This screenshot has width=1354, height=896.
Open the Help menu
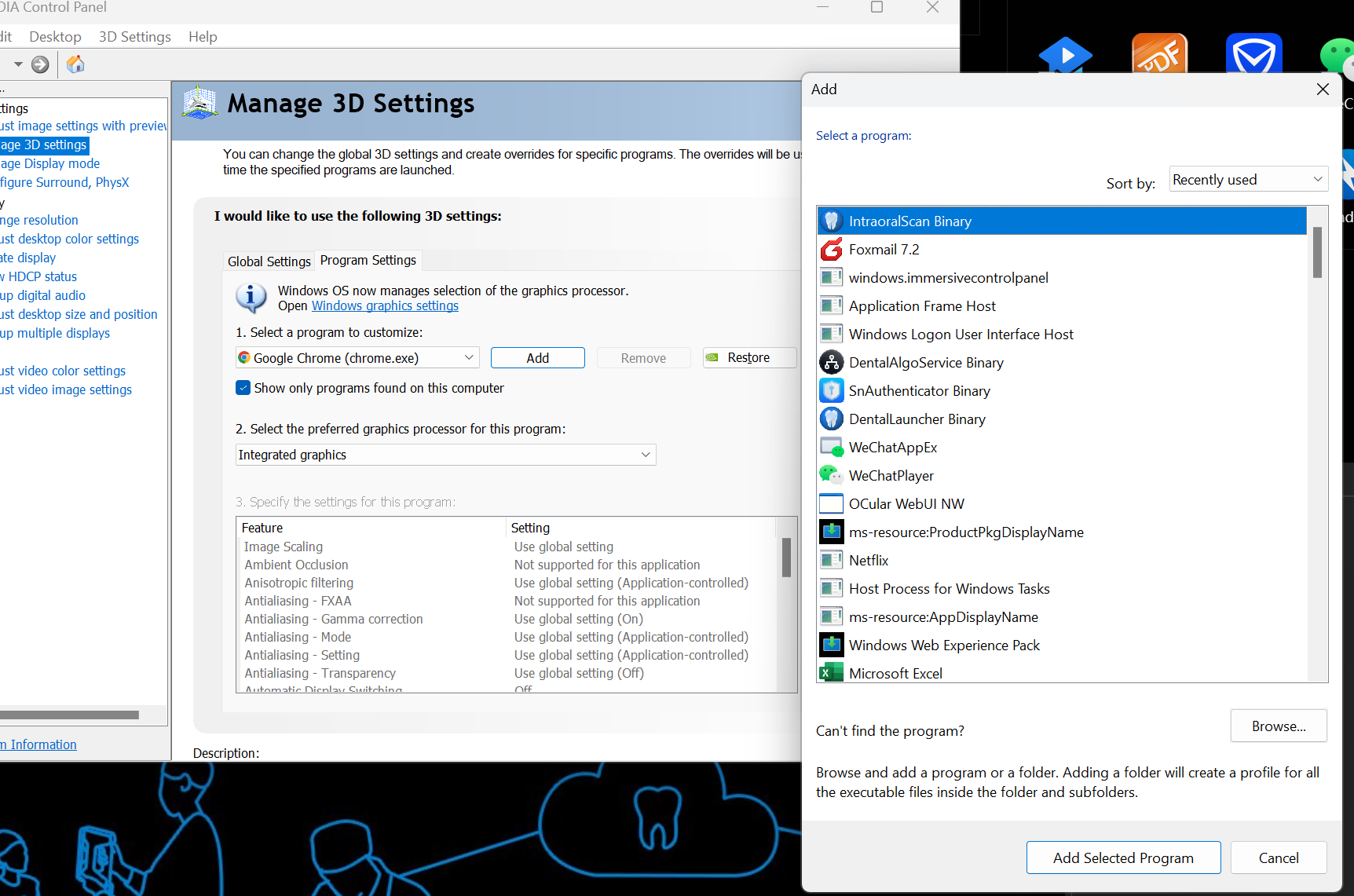click(x=203, y=37)
